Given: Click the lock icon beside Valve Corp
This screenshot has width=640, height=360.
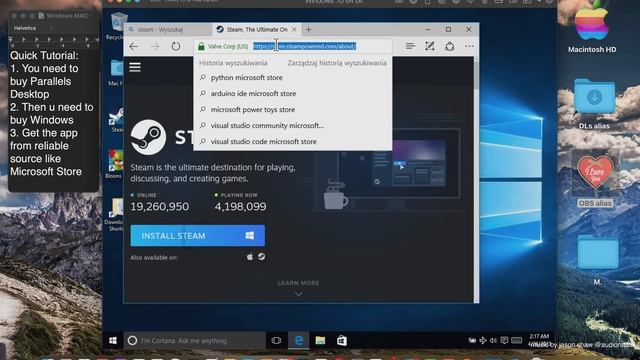Looking at the screenshot, I should click(201, 46).
